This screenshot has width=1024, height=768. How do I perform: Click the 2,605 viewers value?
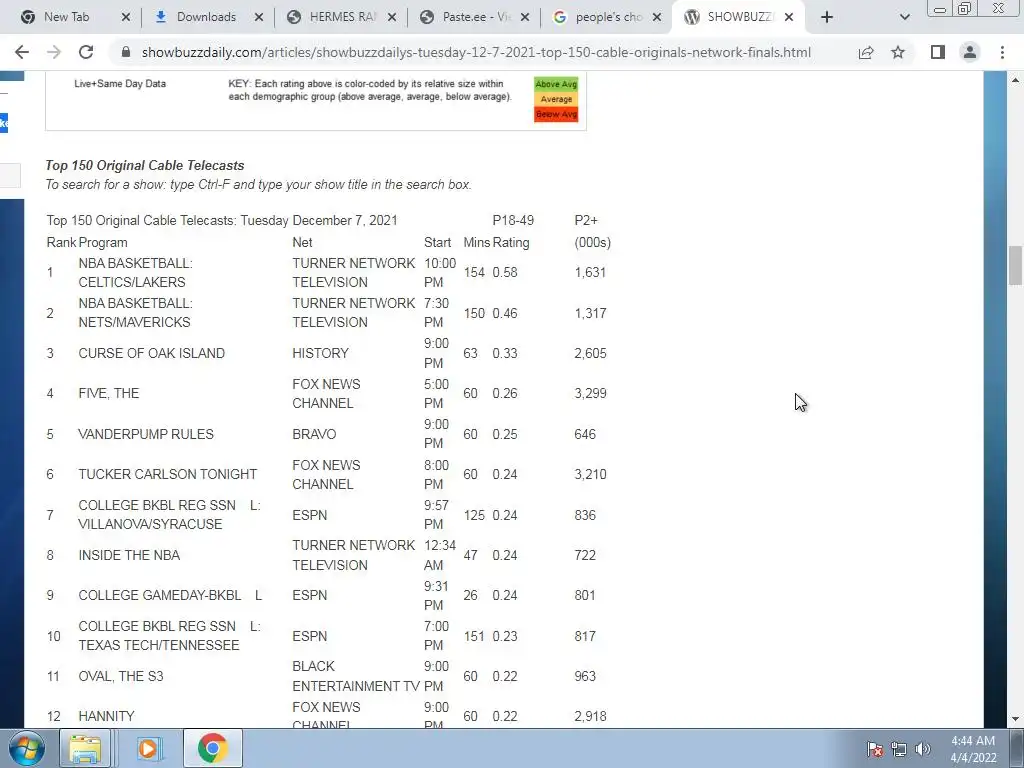[590, 353]
